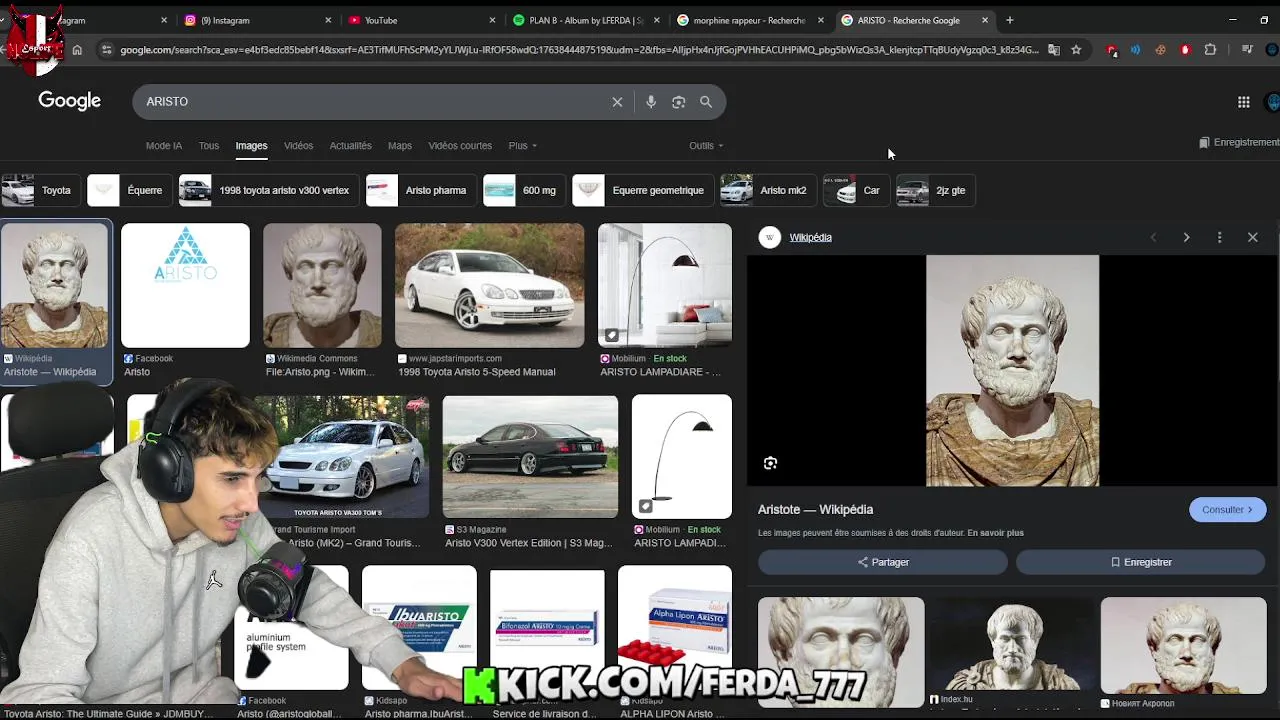Filter by Aristo mk2 chip
Image resolution: width=1280 pixels, height=720 pixels.
(767, 190)
